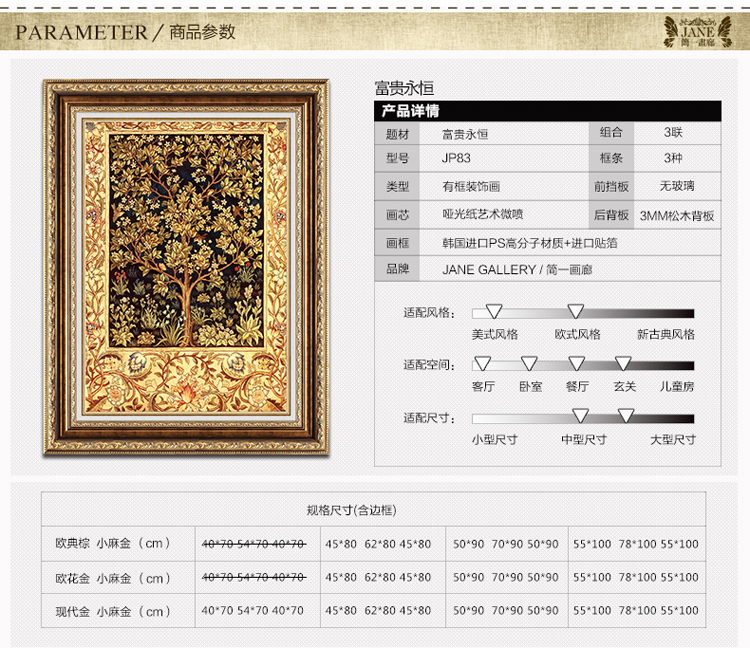The width and height of the screenshot is (750, 648).
Task: Click the 类型 label cell
Action: [x=397, y=187]
